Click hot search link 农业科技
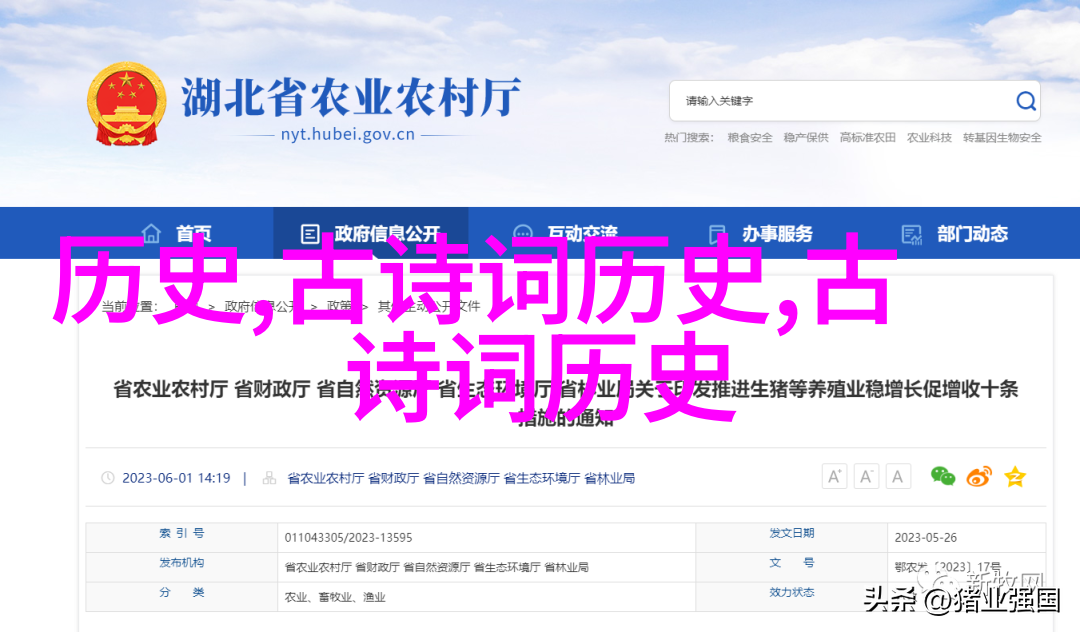The height and width of the screenshot is (632, 1080). 929,138
